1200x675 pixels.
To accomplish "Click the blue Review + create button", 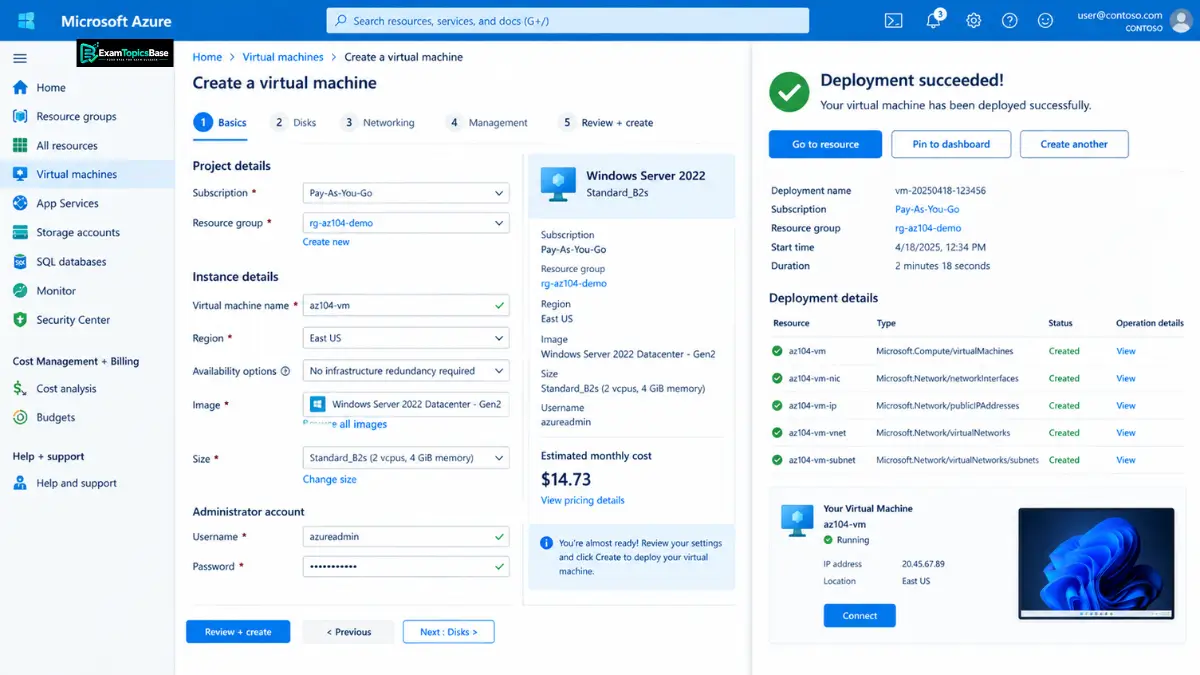I will coord(238,632).
